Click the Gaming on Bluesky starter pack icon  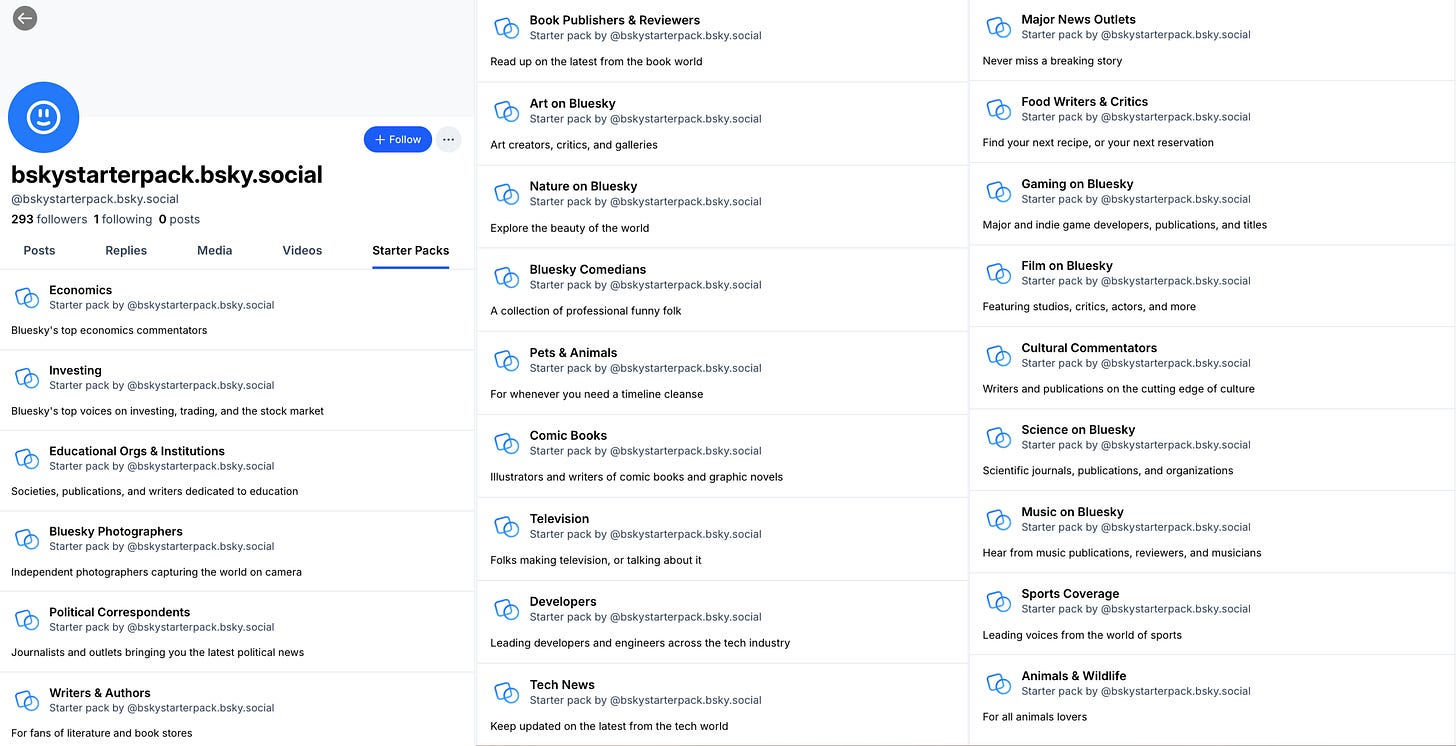click(x=998, y=191)
